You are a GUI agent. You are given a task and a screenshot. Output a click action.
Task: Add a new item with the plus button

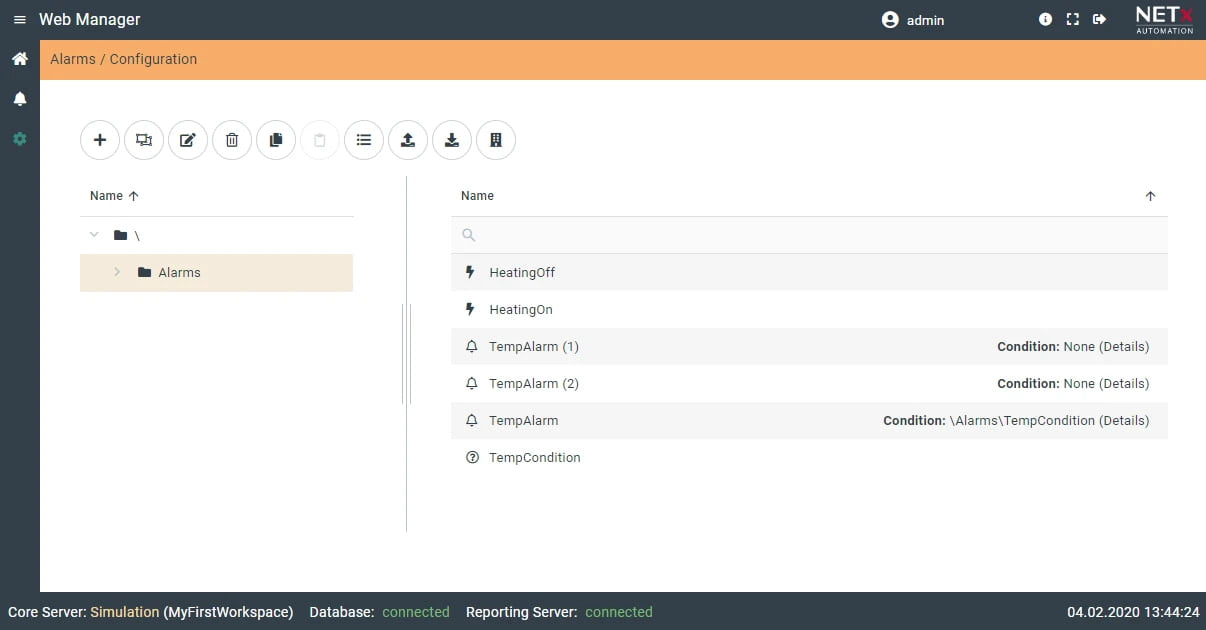pyautogui.click(x=100, y=140)
